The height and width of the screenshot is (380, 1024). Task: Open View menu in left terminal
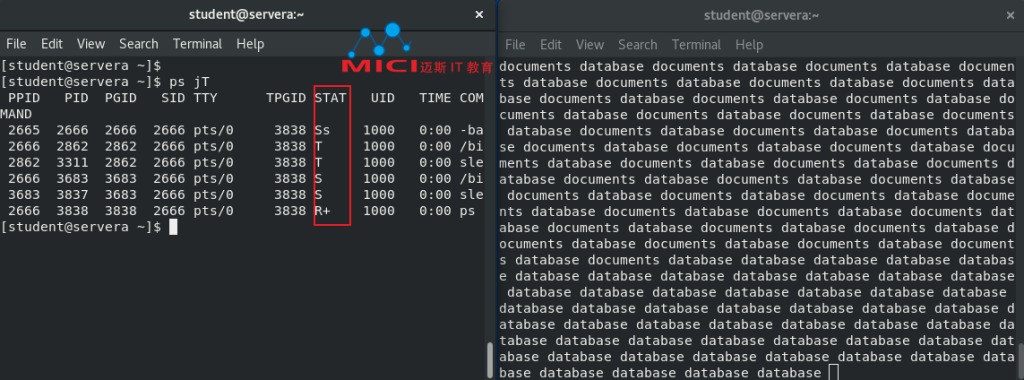91,44
